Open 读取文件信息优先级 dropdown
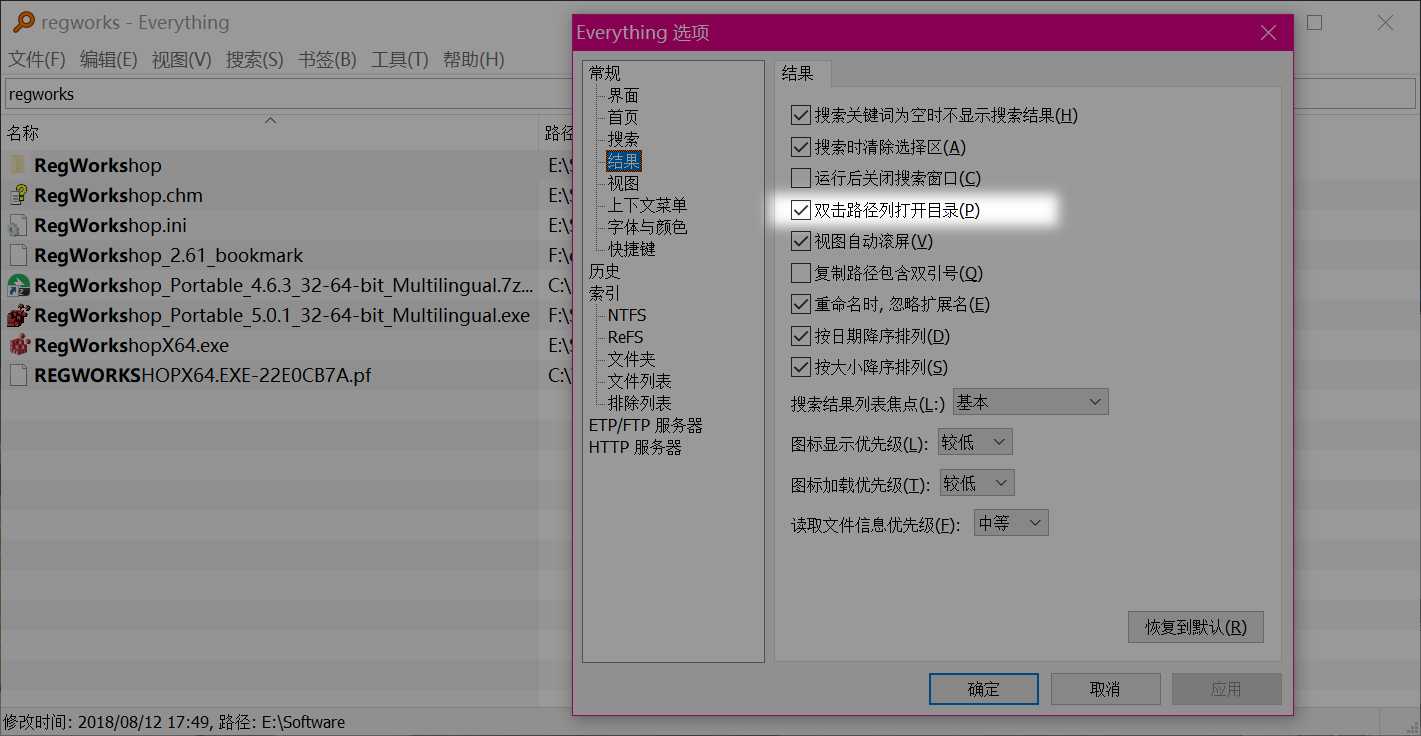The height and width of the screenshot is (736, 1421). [1011, 523]
